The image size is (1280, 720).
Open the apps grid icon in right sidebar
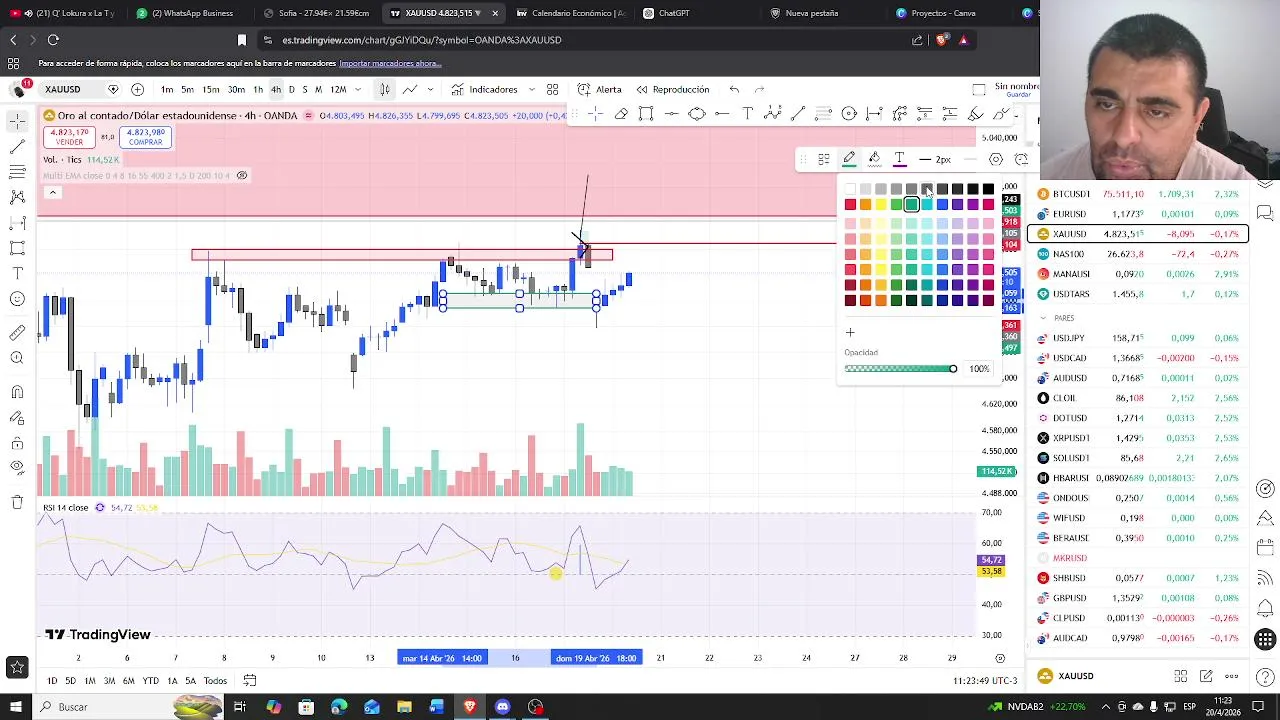(x=1265, y=640)
